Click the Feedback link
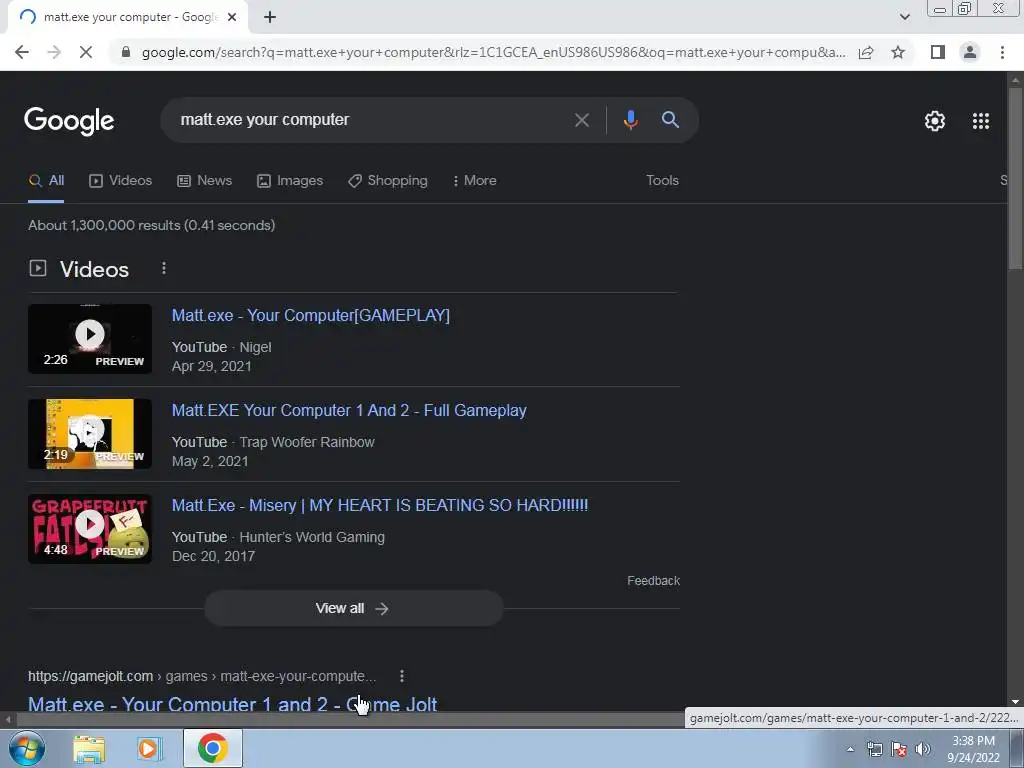Image resolution: width=1024 pixels, height=768 pixels. pyautogui.click(x=653, y=581)
